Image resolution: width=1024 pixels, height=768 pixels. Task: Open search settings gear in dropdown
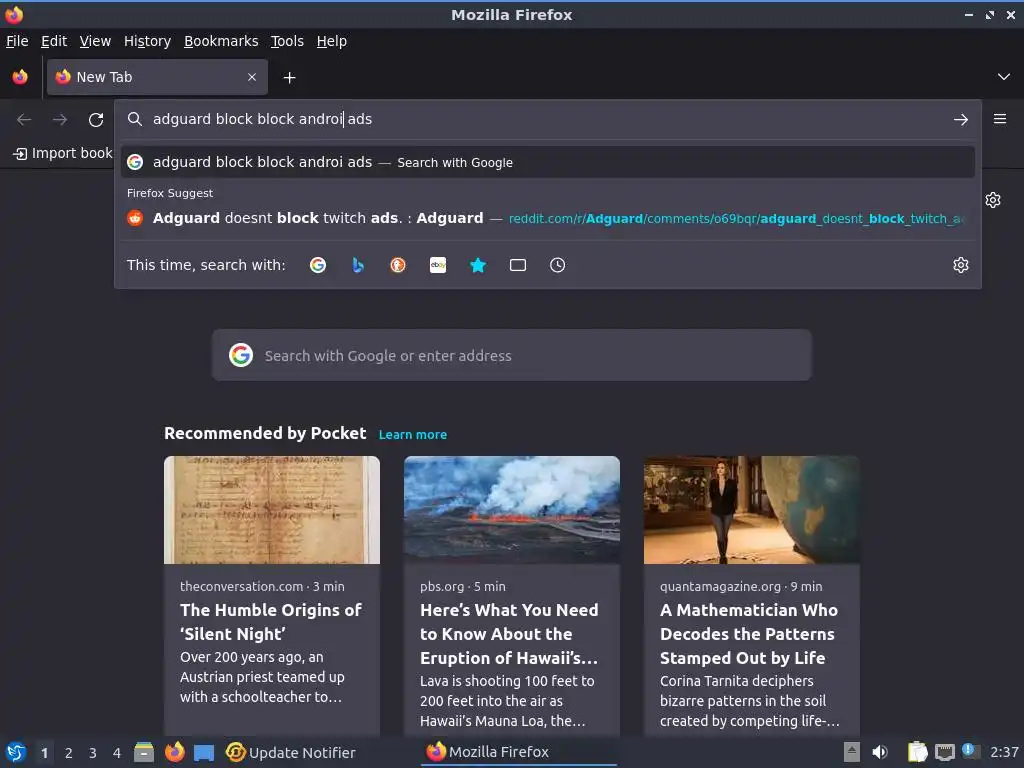(x=960, y=265)
